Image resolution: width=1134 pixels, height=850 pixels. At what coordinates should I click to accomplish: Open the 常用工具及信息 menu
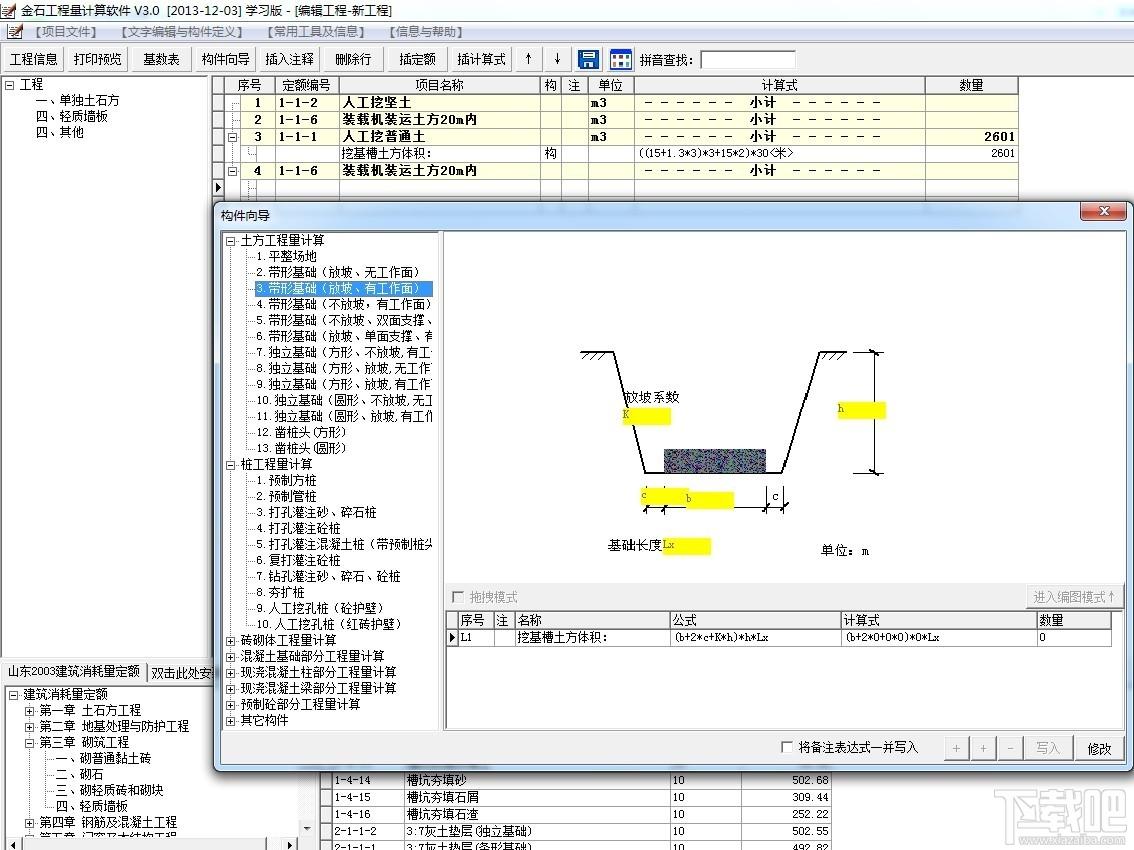315,32
